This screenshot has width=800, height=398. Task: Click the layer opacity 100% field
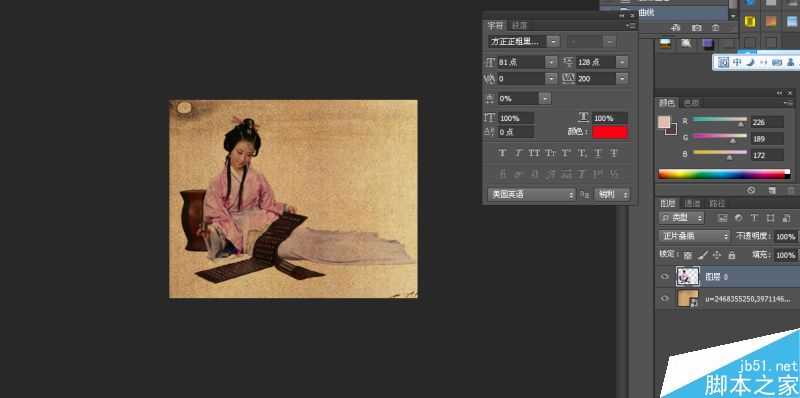786,236
